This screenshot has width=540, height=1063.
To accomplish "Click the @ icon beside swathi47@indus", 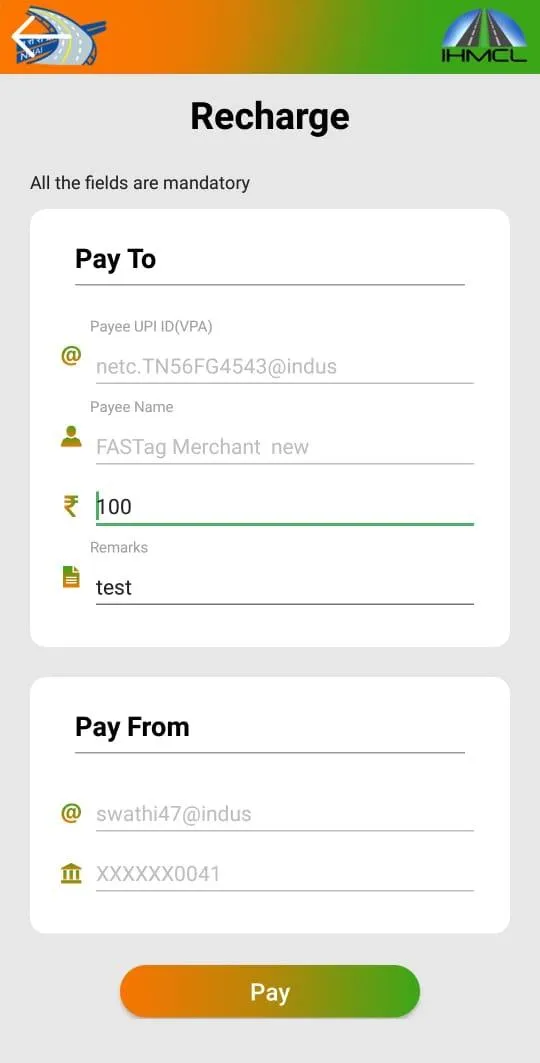I will pyautogui.click(x=70, y=813).
